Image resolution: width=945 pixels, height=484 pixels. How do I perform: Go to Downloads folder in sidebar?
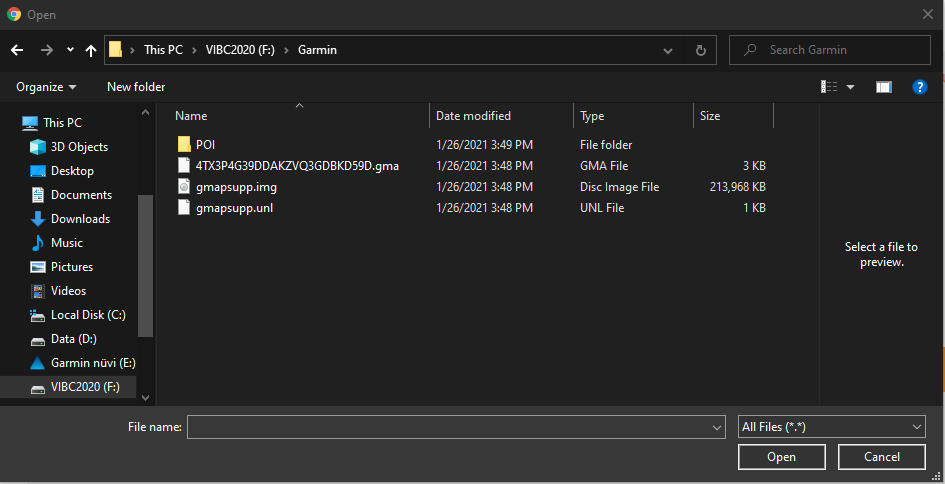(80, 219)
